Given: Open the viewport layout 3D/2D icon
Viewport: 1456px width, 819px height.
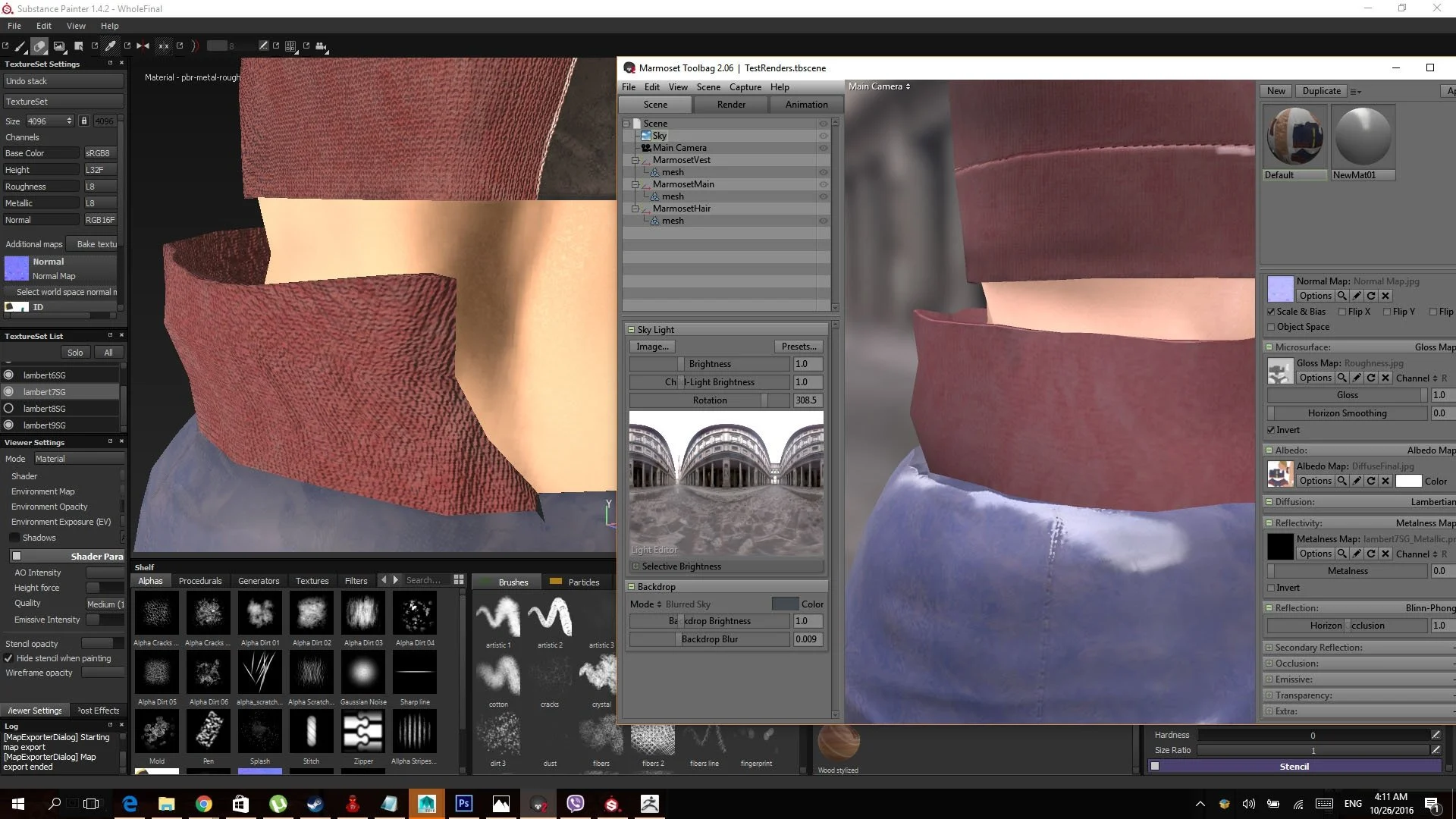Looking at the screenshot, I should [x=290, y=46].
